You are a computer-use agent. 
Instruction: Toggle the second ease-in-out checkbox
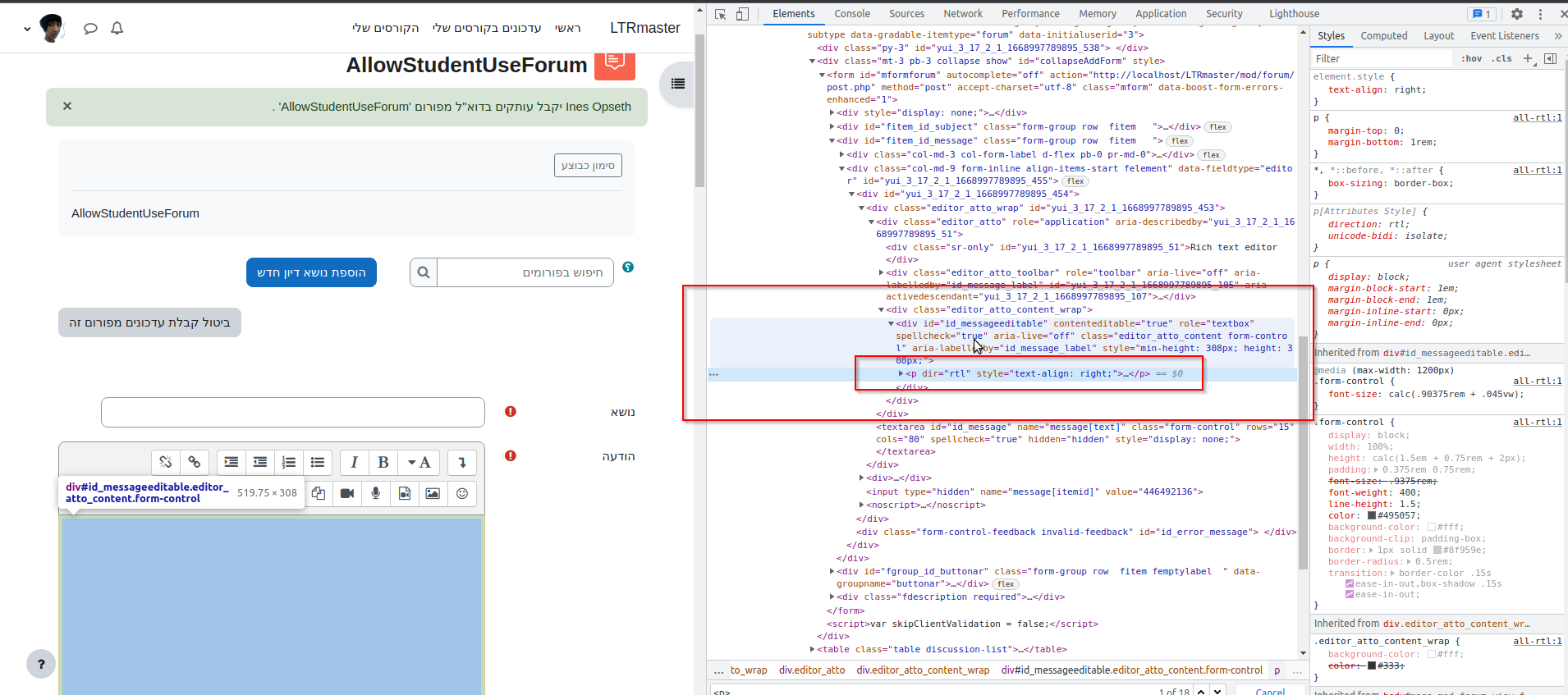[x=1350, y=595]
